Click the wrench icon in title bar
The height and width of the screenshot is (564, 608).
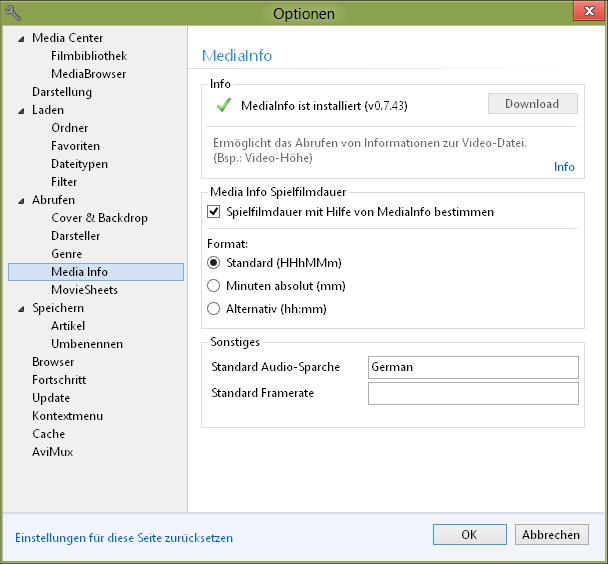(13, 13)
